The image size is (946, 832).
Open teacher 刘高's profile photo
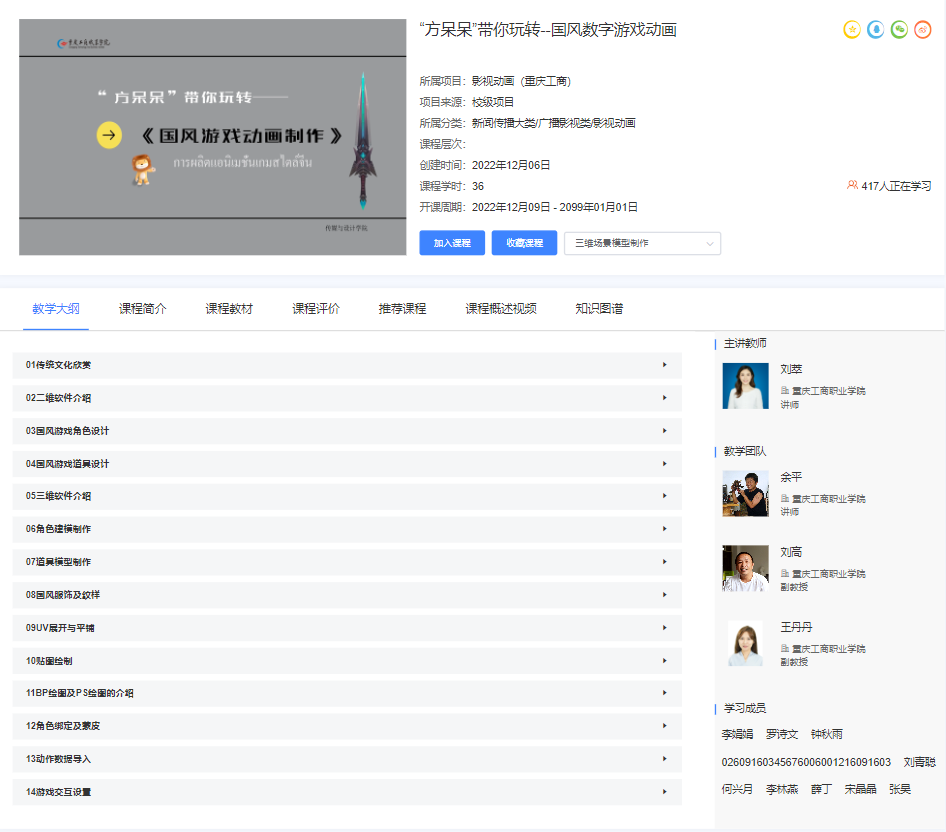[x=745, y=568]
